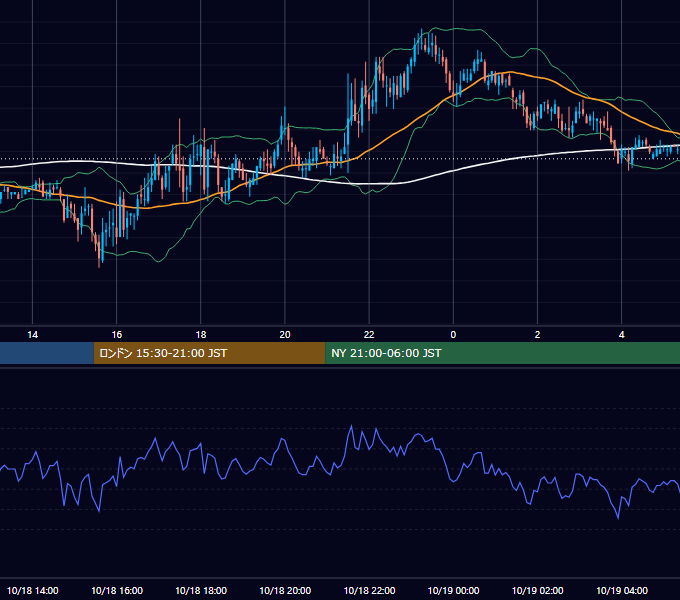Click the 10/18 18:00 date label
The width and height of the screenshot is (680, 600).
click(201, 590)
